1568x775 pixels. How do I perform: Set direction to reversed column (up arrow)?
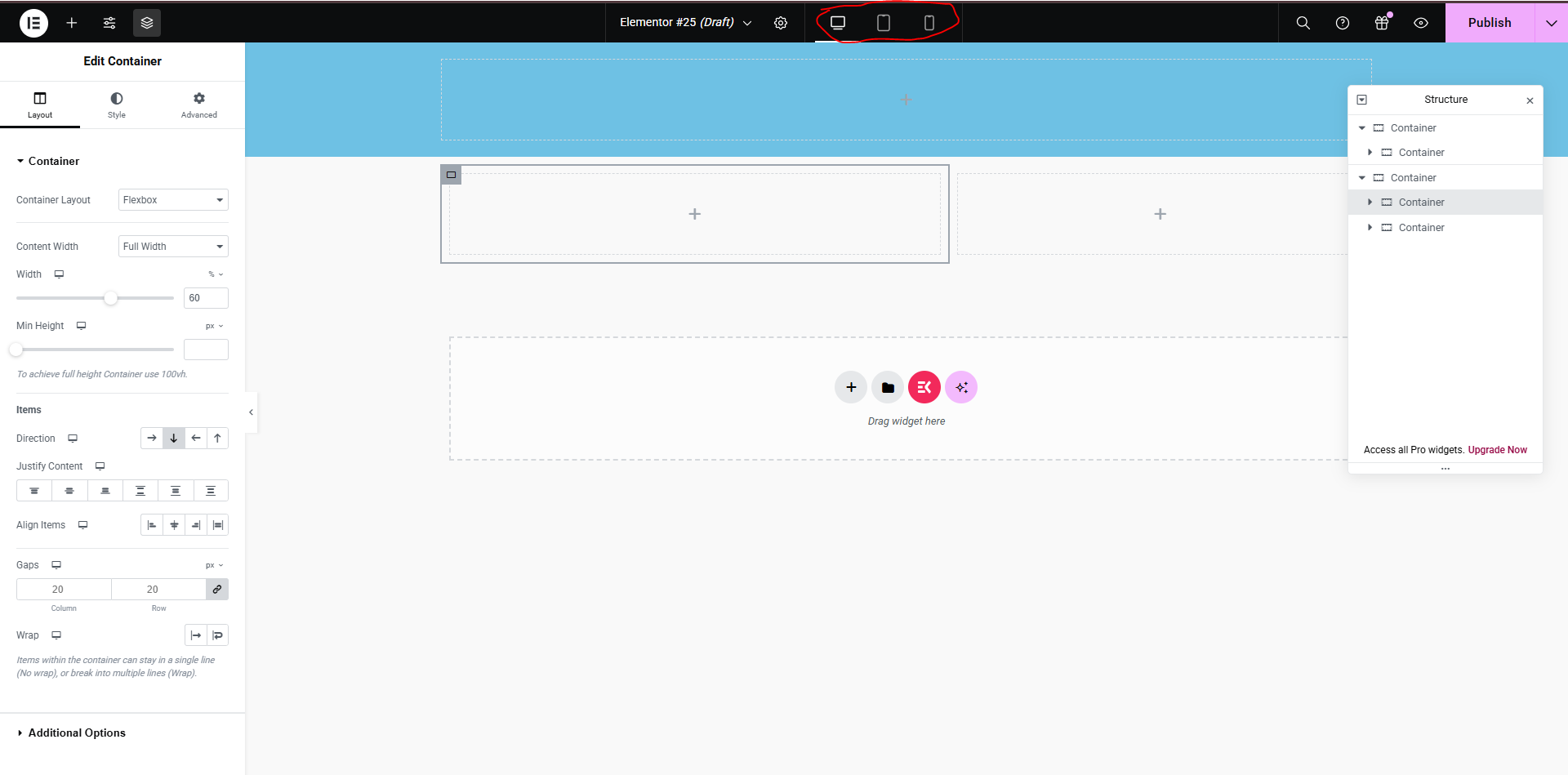coord(217,439)
